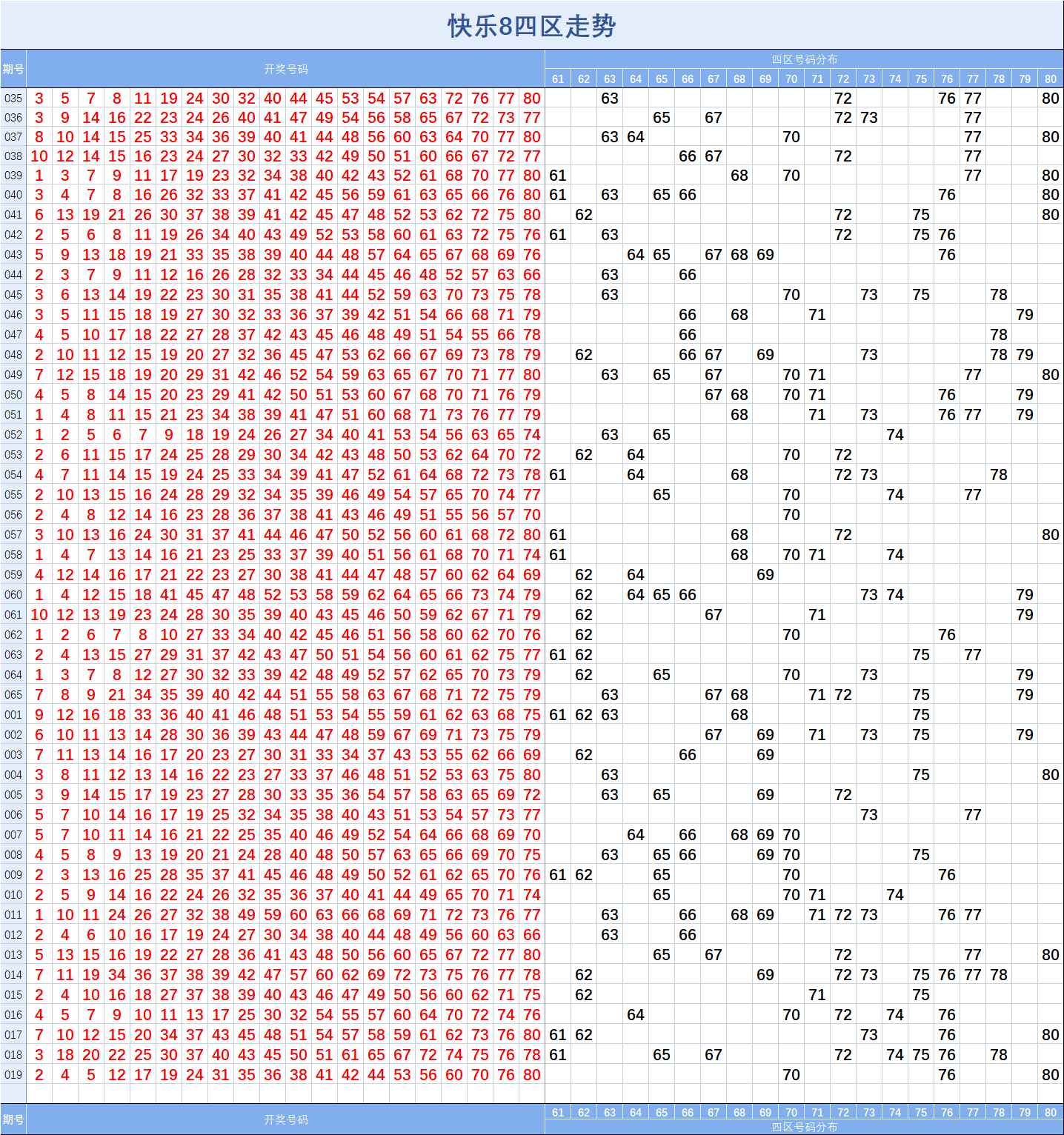Click black 73 in row 036 distribution
This screenshot has width=1064, height=1135.
(x=869, y=118)
